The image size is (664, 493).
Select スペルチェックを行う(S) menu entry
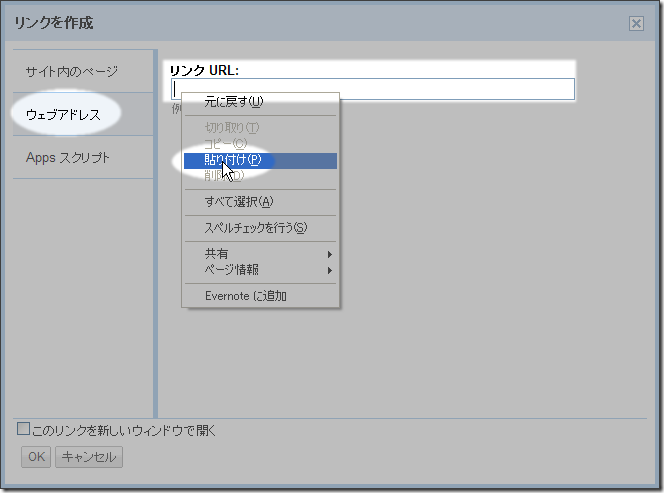click(260, 228)
